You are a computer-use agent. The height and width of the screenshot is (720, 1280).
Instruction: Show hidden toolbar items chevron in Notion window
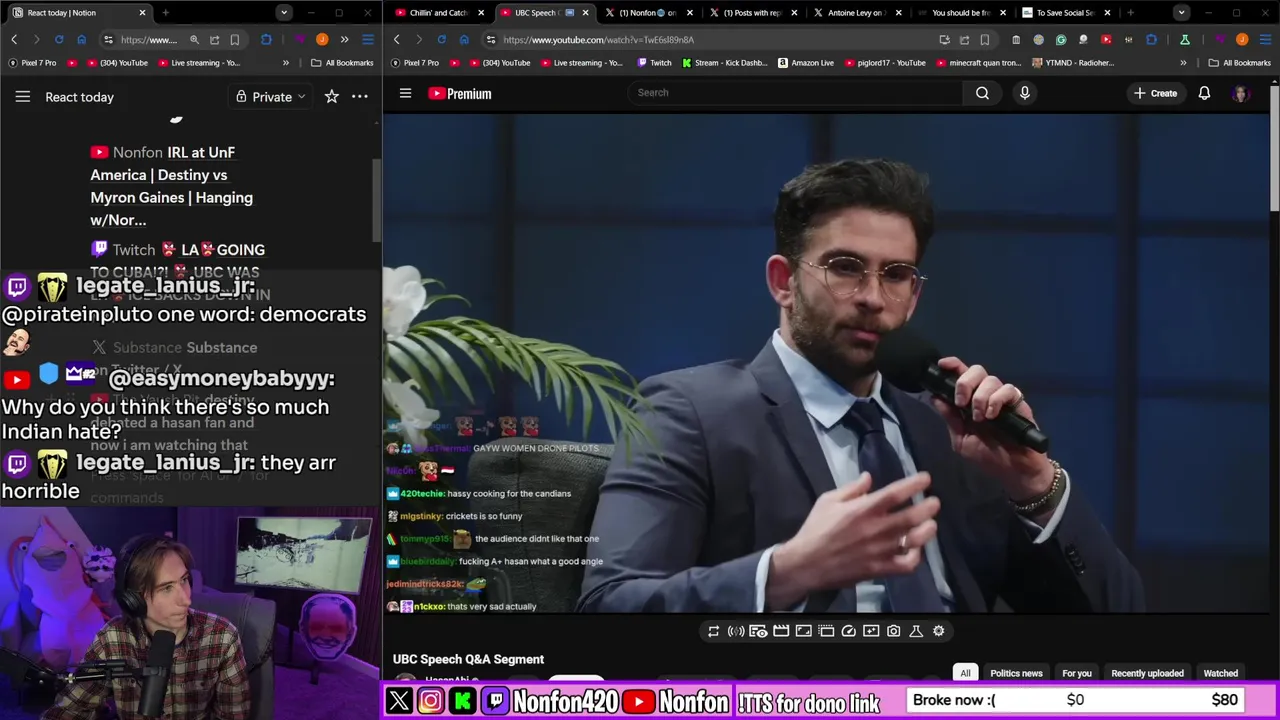[x=344, y=39]
